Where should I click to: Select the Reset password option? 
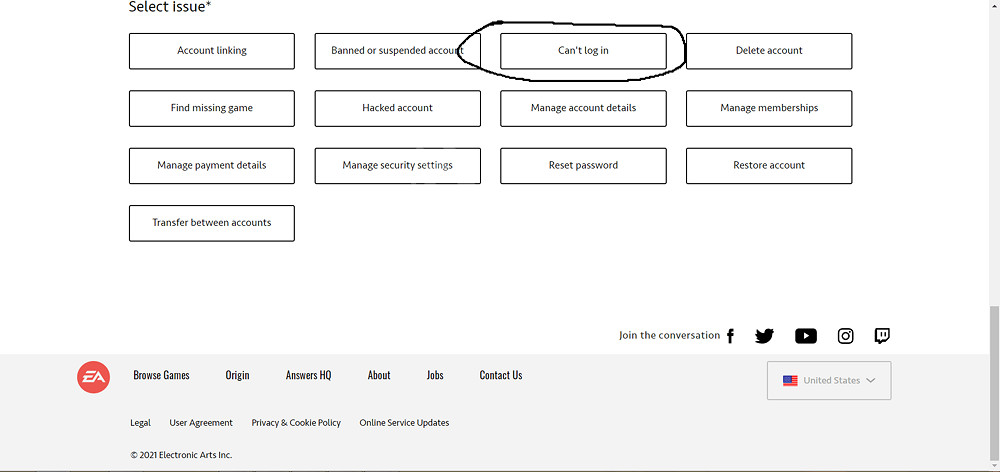click(583, 166)
